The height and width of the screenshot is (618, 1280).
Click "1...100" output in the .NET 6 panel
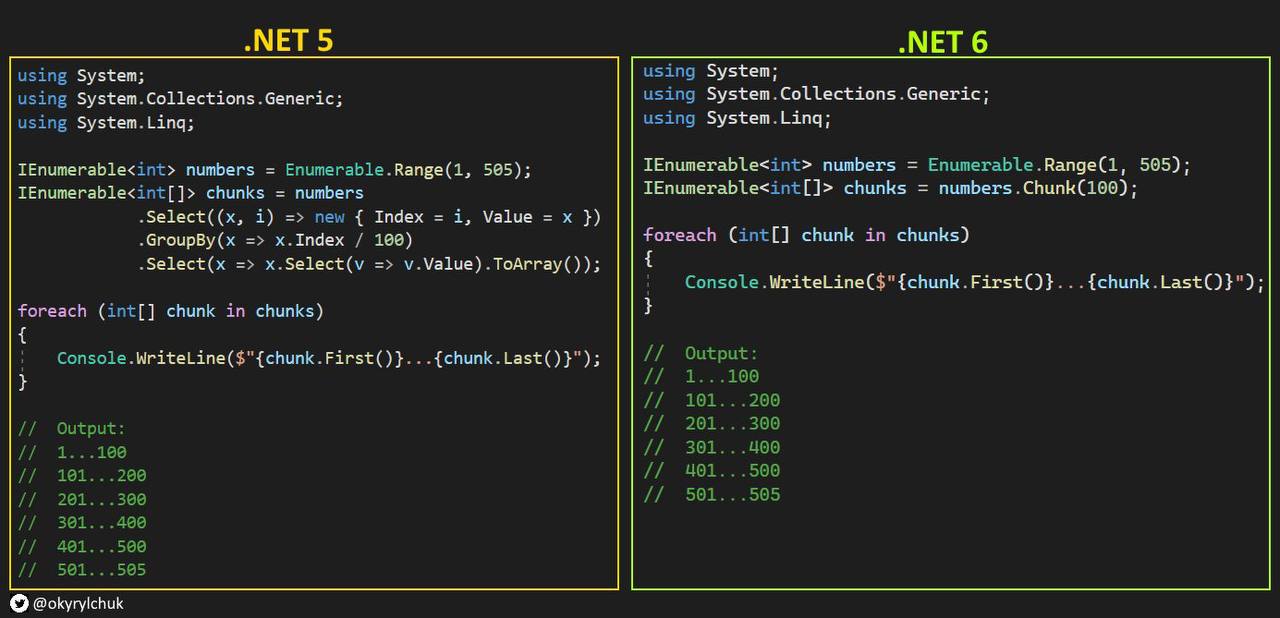pyautogui.click(x=722, y=377)
